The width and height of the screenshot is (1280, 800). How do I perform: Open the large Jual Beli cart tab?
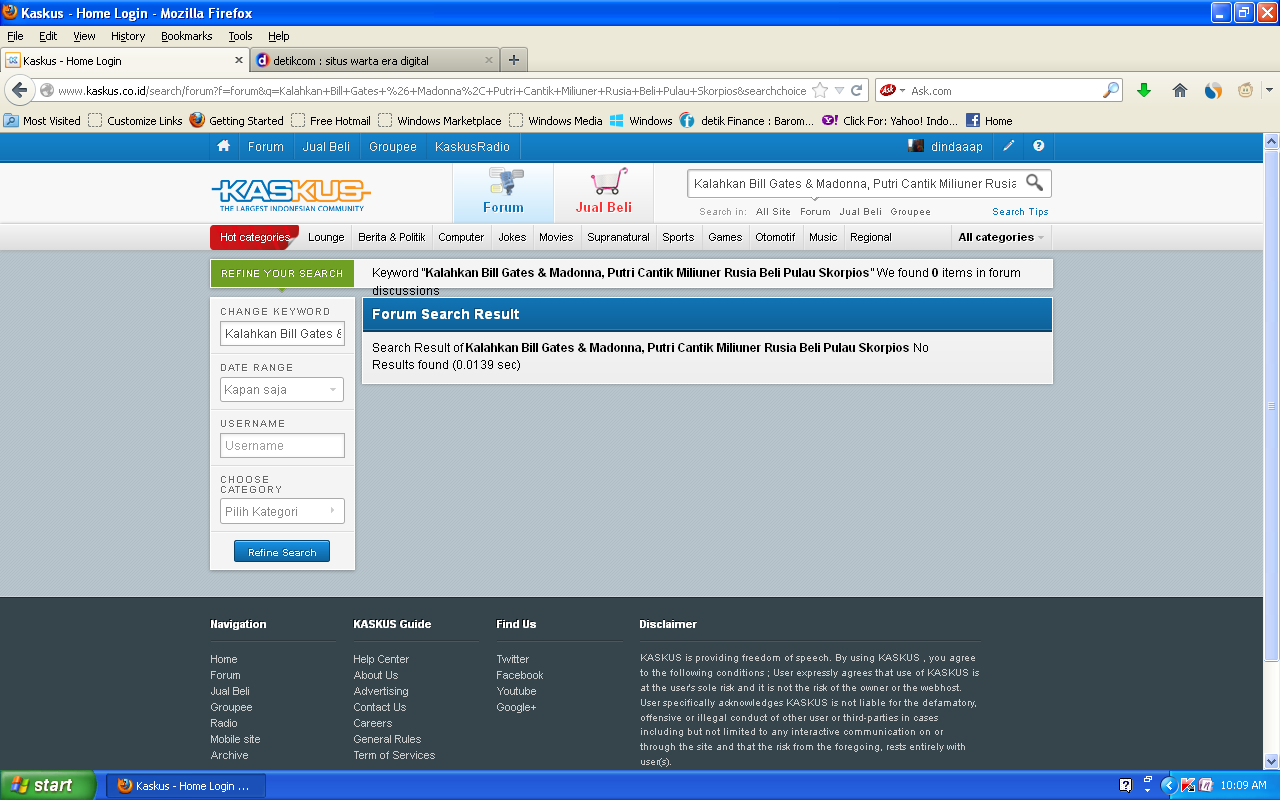(604, 192)
